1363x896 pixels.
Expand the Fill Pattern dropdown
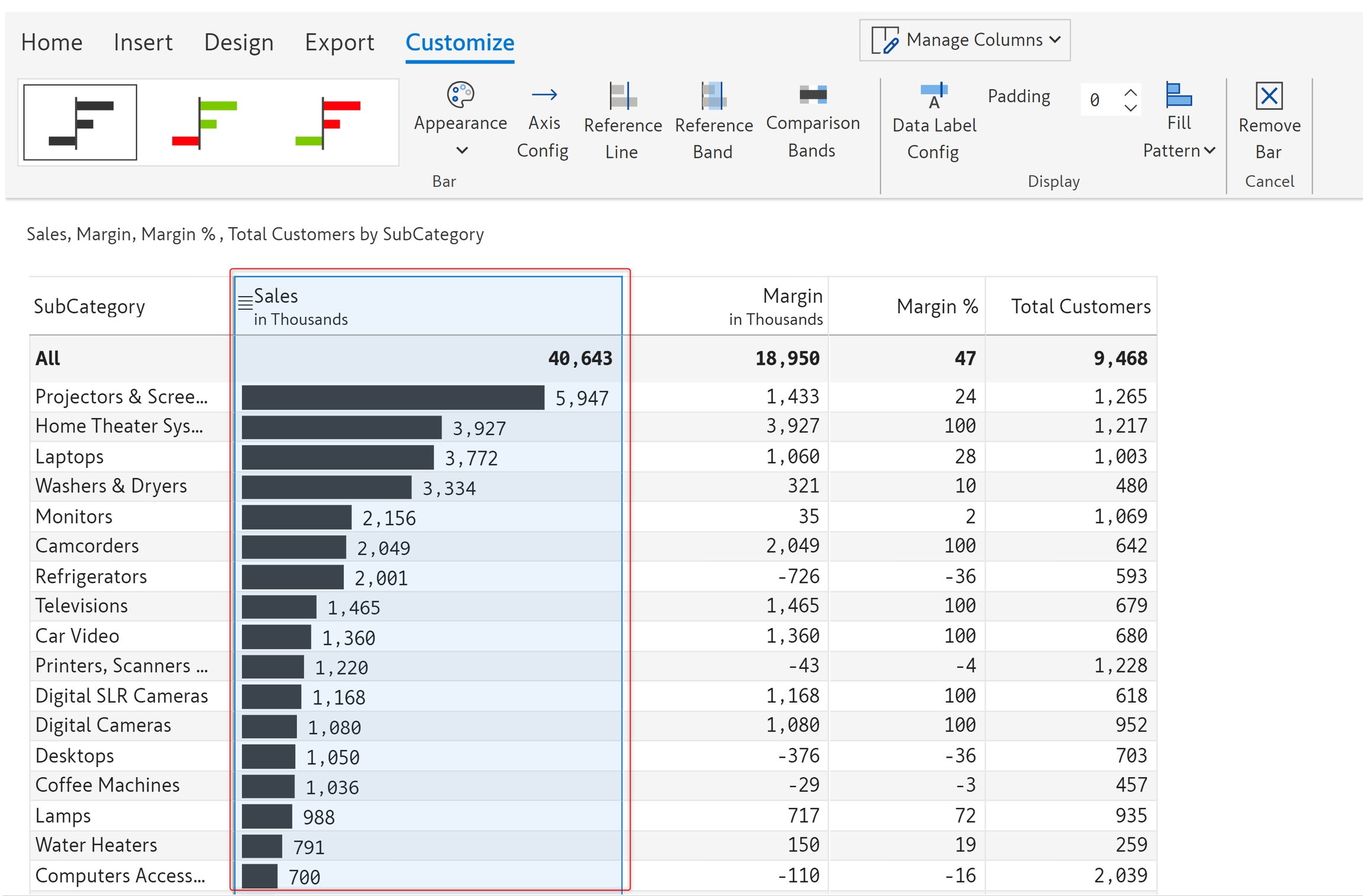(x=1209, y=151)
